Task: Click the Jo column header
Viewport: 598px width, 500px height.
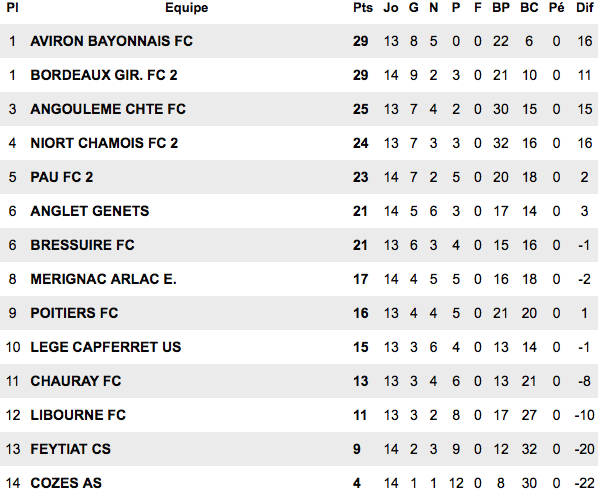Action: pyautogui.click(x=391, y=8)
